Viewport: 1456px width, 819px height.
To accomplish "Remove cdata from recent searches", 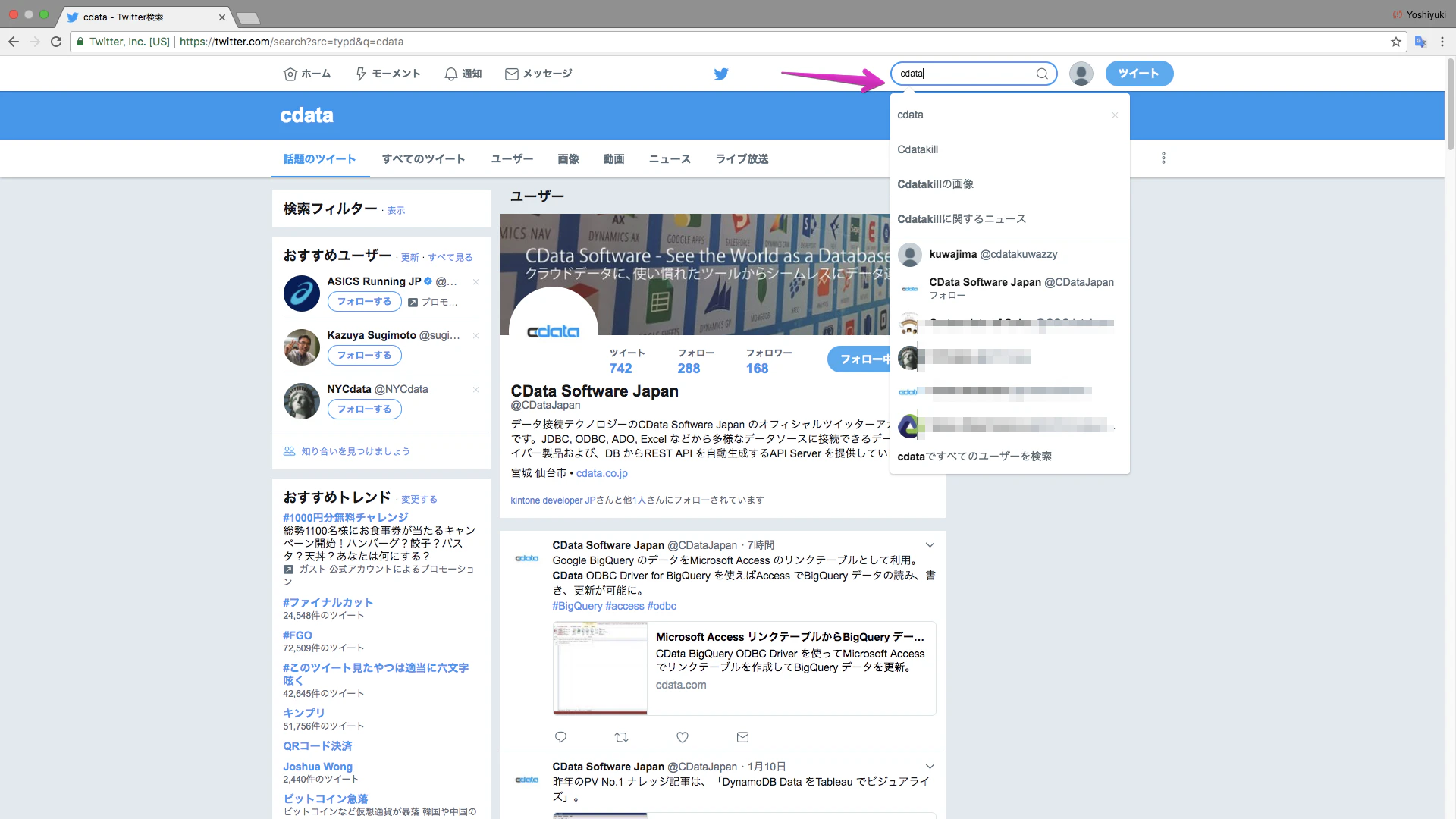I will point(1115,115).
